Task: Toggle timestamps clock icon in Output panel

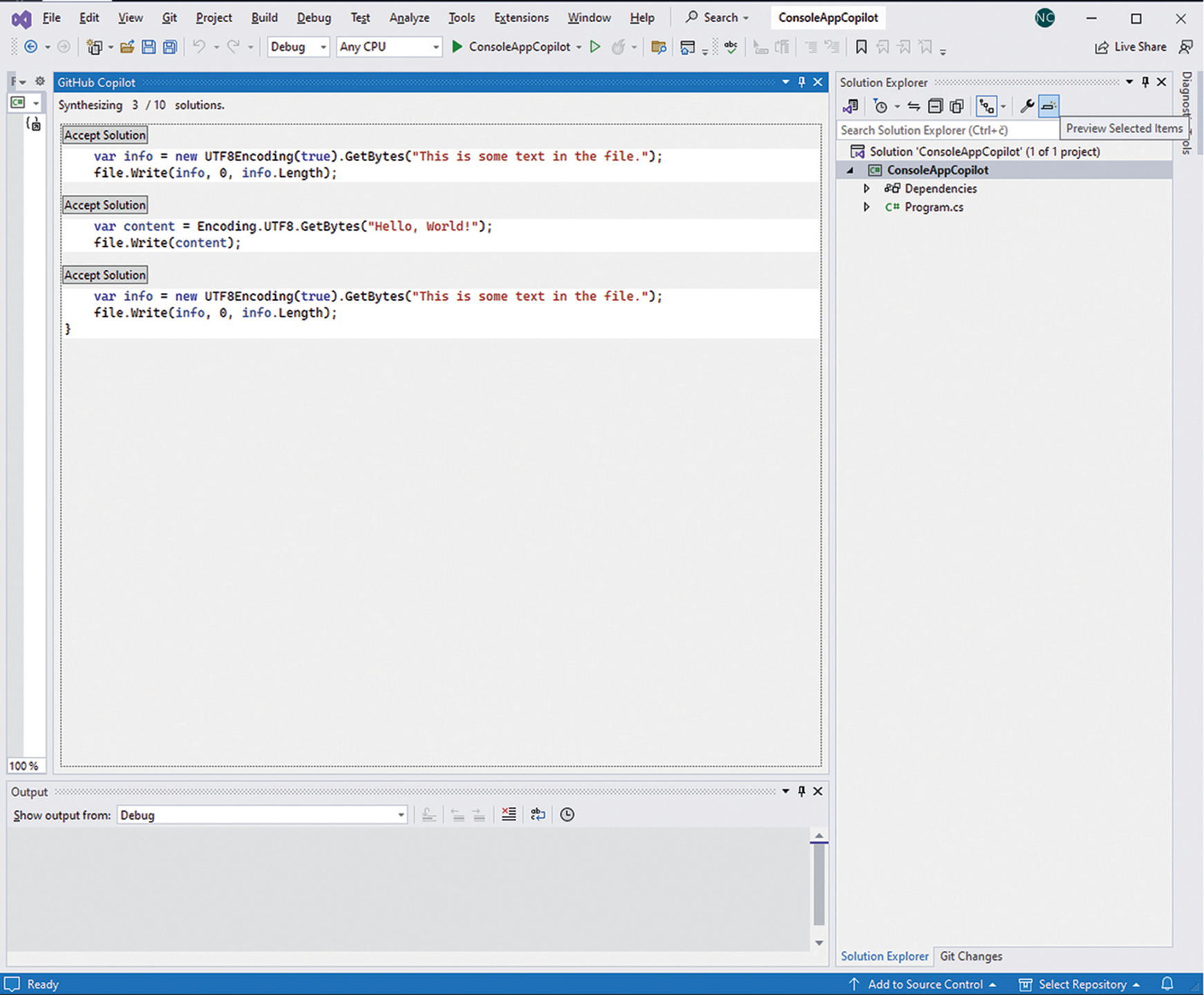Action: pos(567,815)
